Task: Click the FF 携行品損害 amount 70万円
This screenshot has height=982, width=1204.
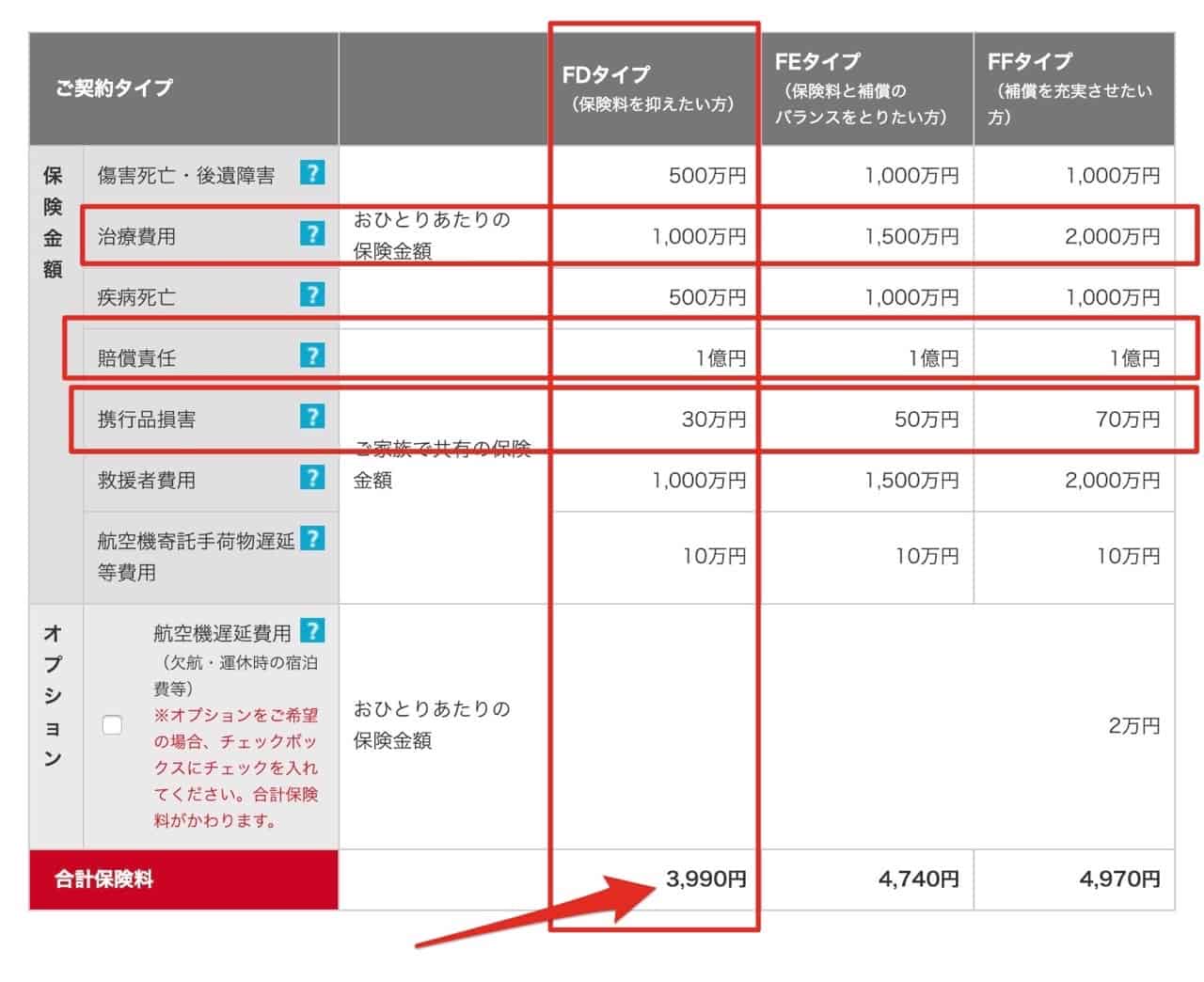Action: click(x=1127, y=420)
